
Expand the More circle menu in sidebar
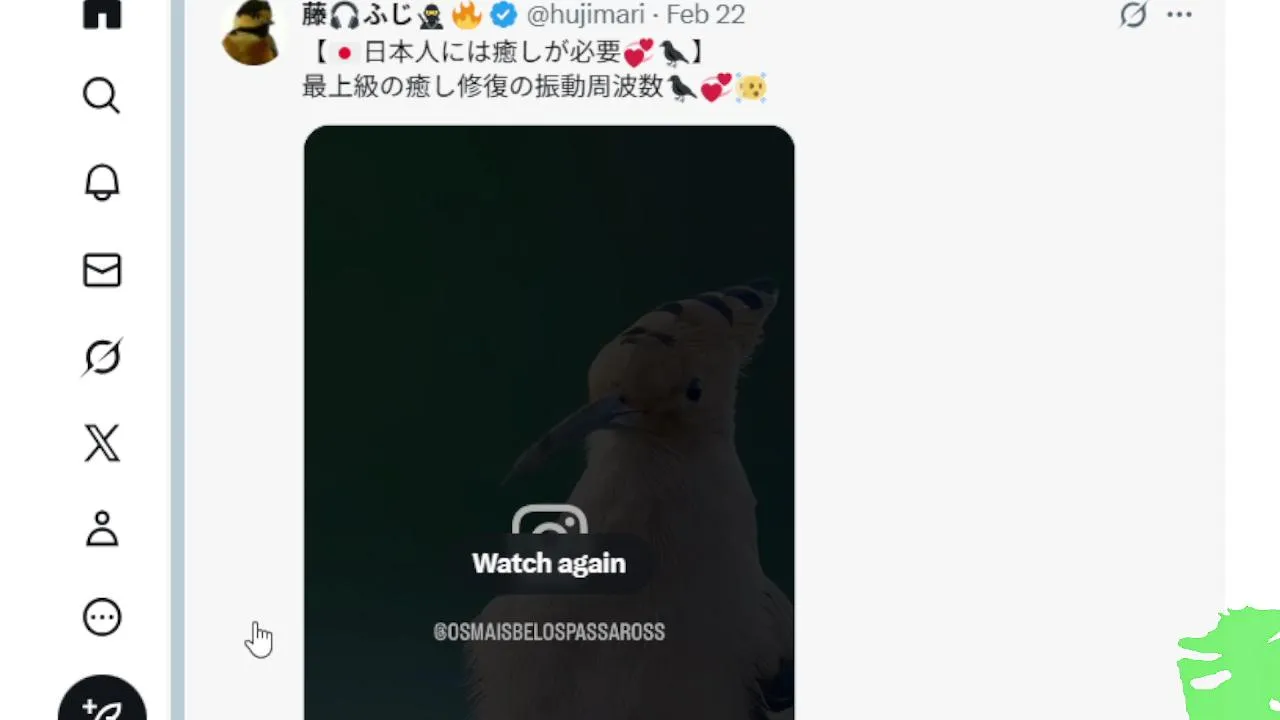point(102,617)
